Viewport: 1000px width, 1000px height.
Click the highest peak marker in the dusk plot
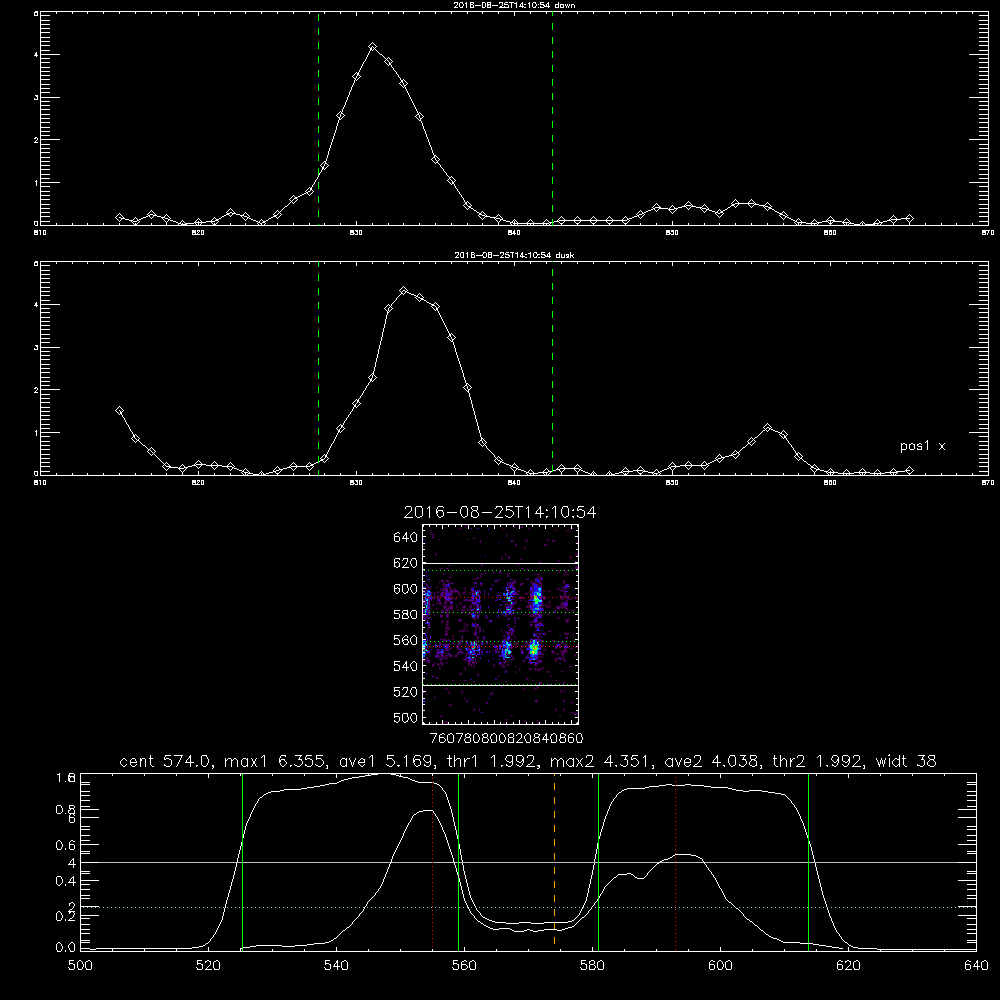point(404,291)
